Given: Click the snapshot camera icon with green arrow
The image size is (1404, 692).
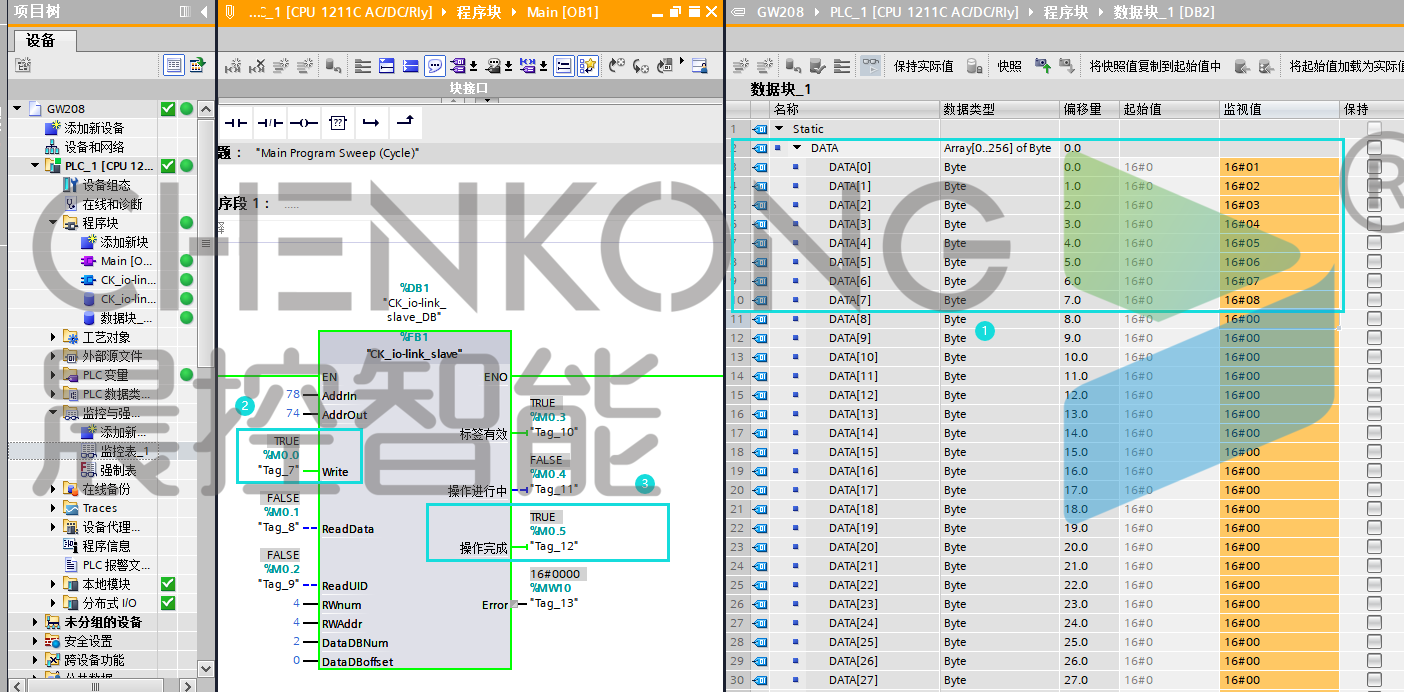Looking at the screenshot, I should [1042, 66].
